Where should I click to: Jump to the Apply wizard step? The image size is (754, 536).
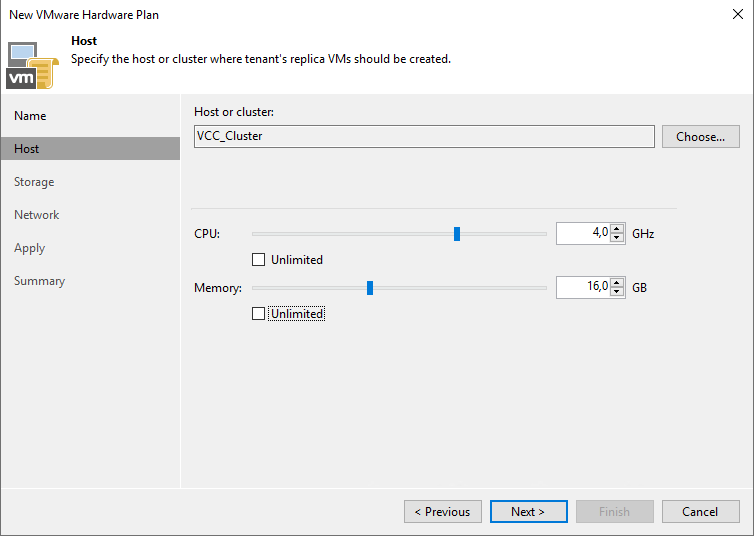[x=29, y=248]
